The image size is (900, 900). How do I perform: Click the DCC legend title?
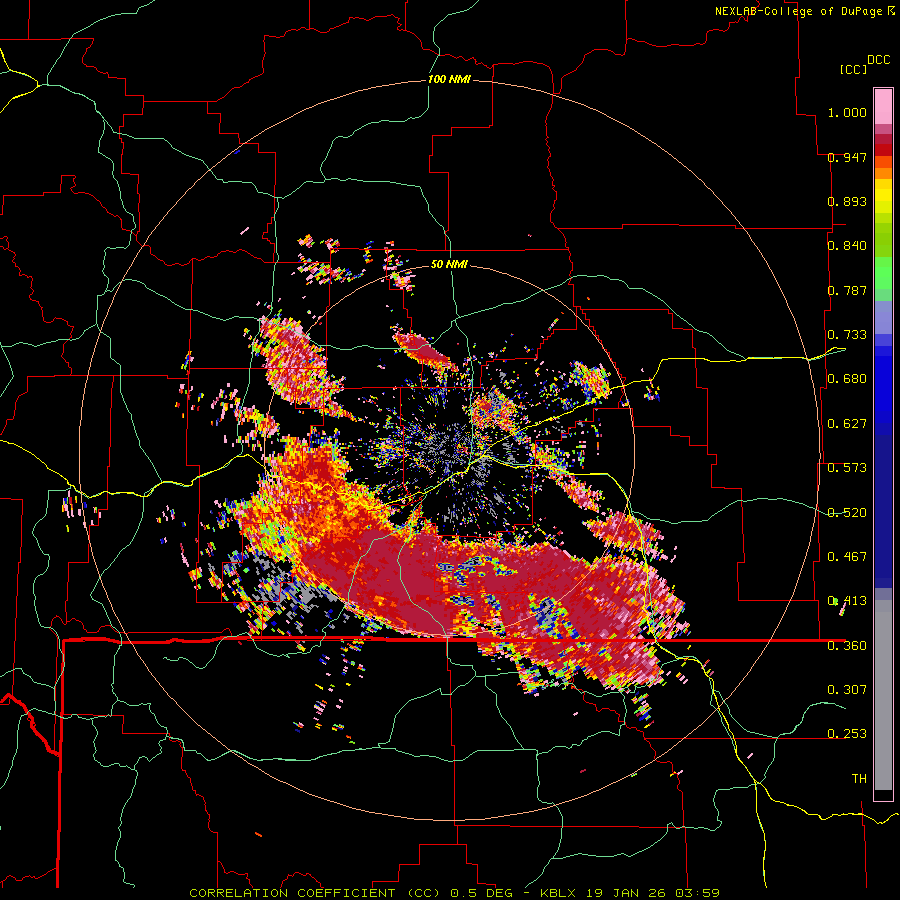[x=879, y=60]
